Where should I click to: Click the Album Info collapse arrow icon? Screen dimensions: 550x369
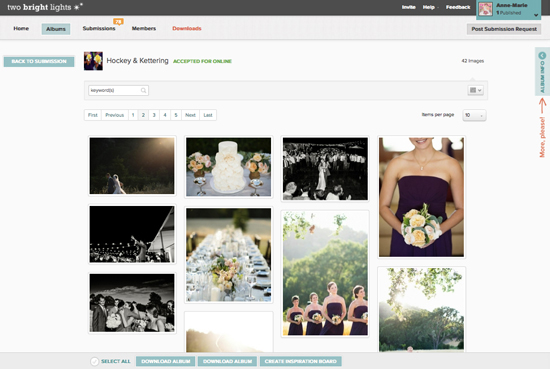click(542, 55)
